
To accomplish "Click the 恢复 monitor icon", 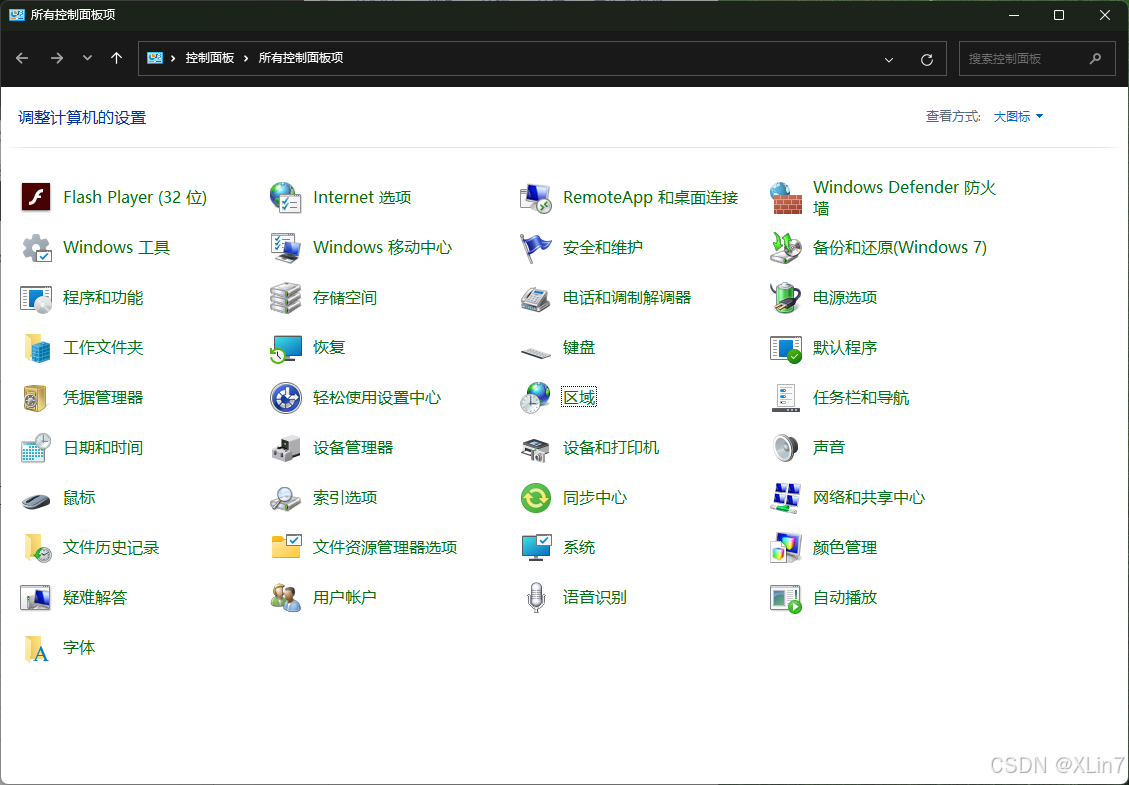I will pyautogui.click(x=286, y=348).
